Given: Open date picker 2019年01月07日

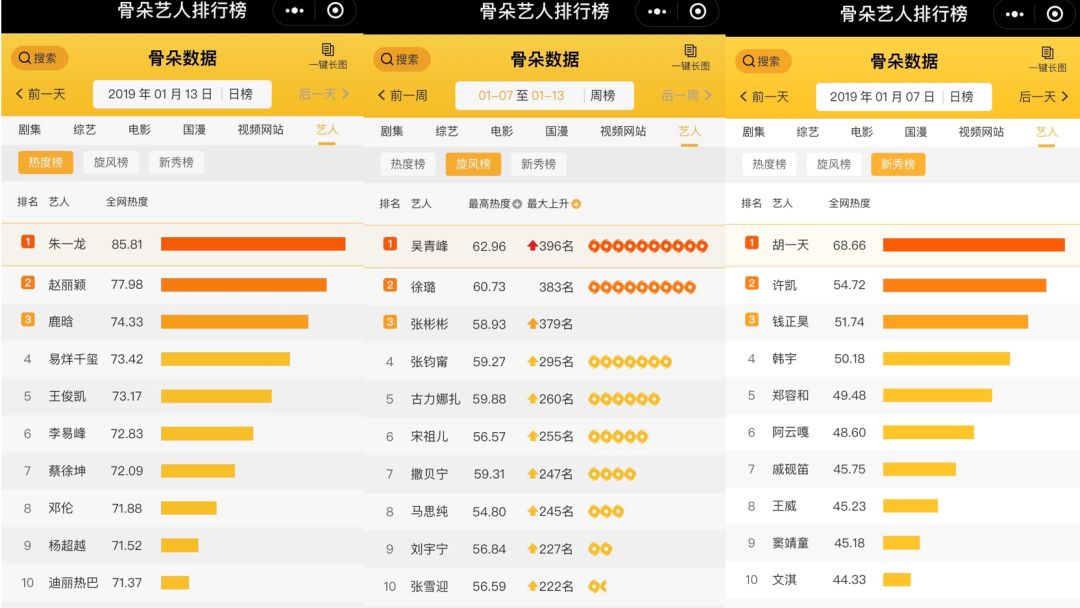Looking at the screenshot, I should (x=882, y=97).
